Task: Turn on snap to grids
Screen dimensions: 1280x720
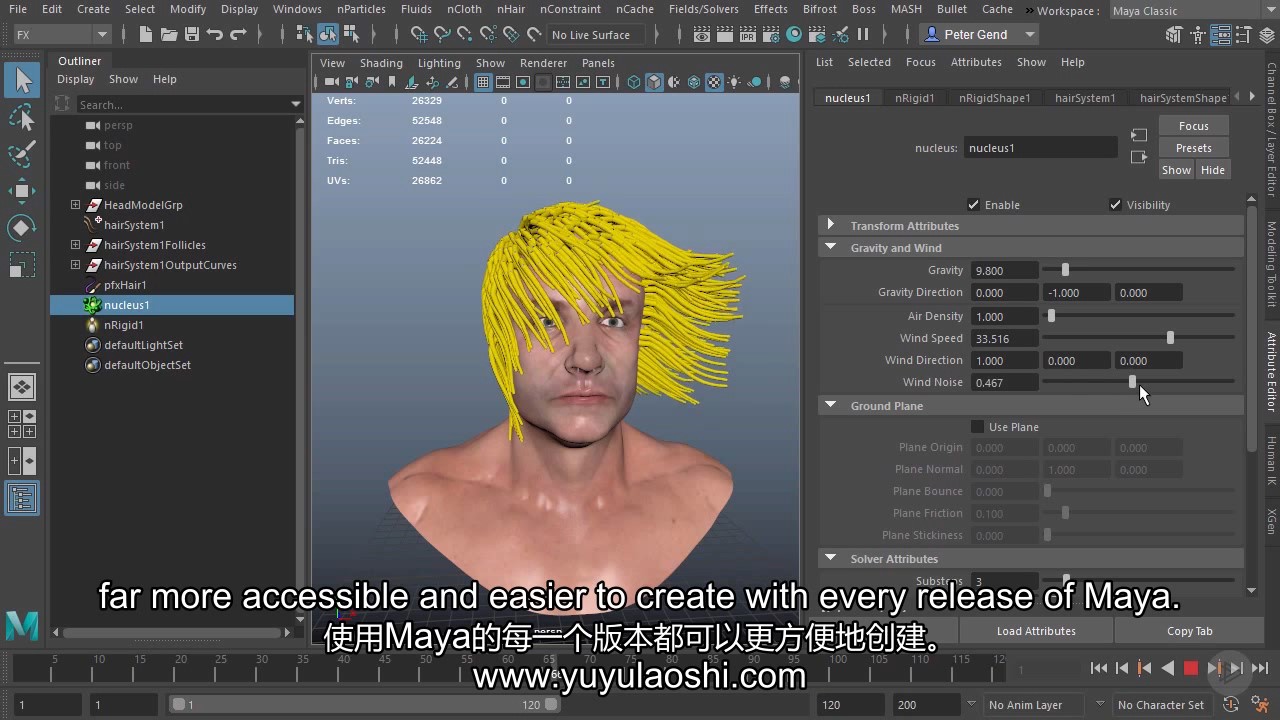Action: pyautogui.click(x=419, y=34)
